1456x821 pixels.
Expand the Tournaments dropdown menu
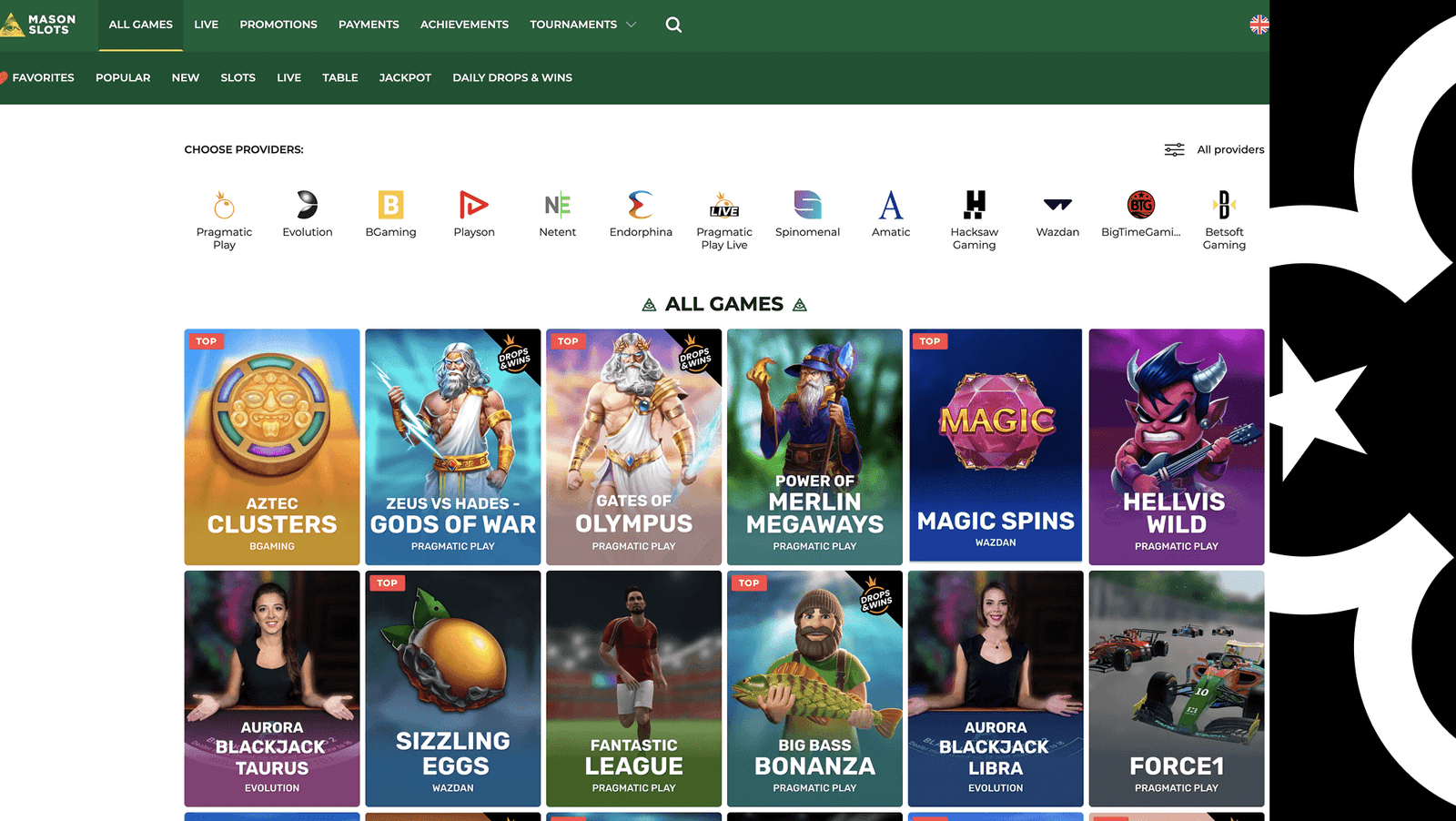(582, 25)
